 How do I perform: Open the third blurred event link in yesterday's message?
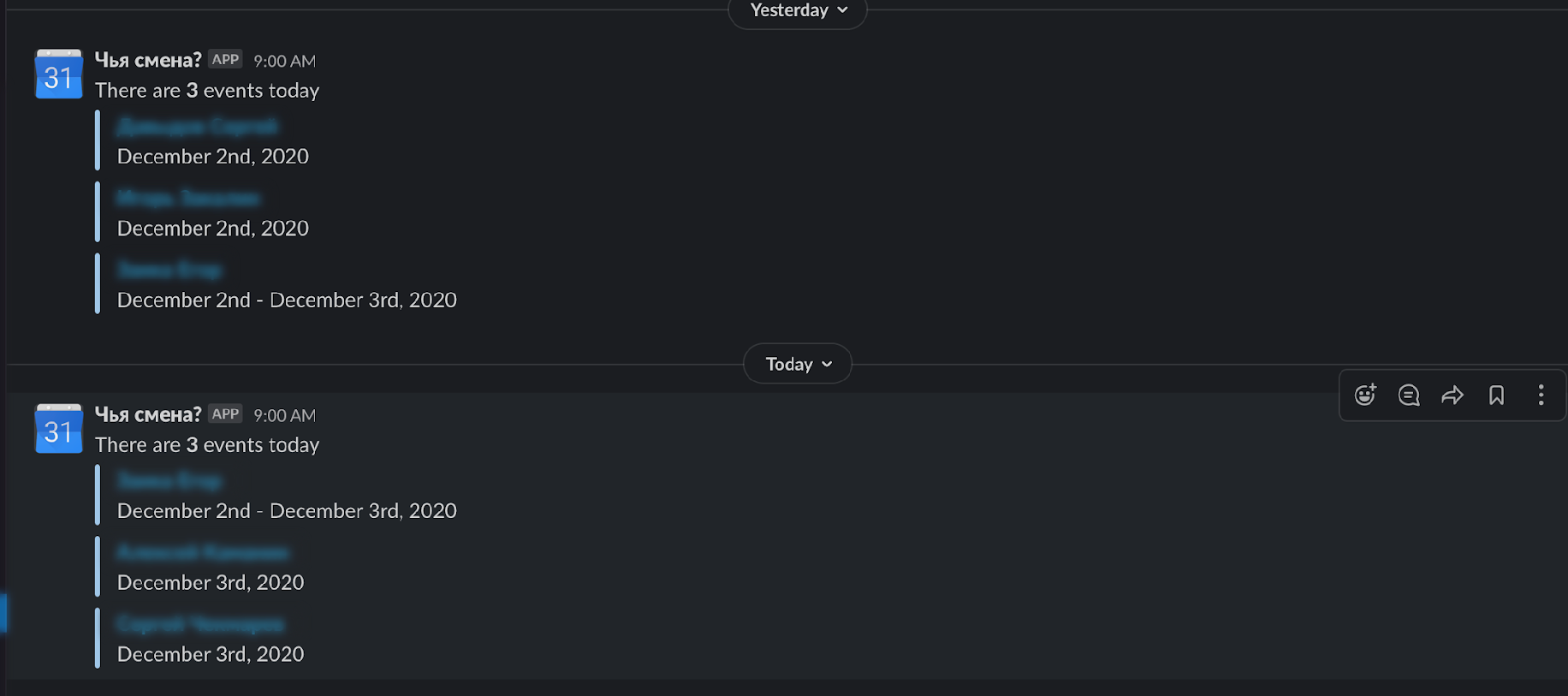169,271
